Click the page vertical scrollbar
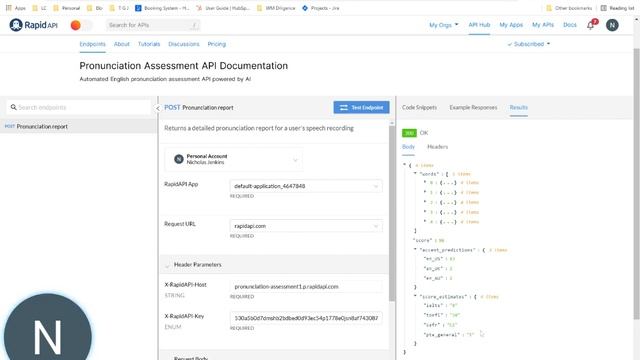Image resolution: width=640 pixels, height=360 pixels. [x=636, y=184]
